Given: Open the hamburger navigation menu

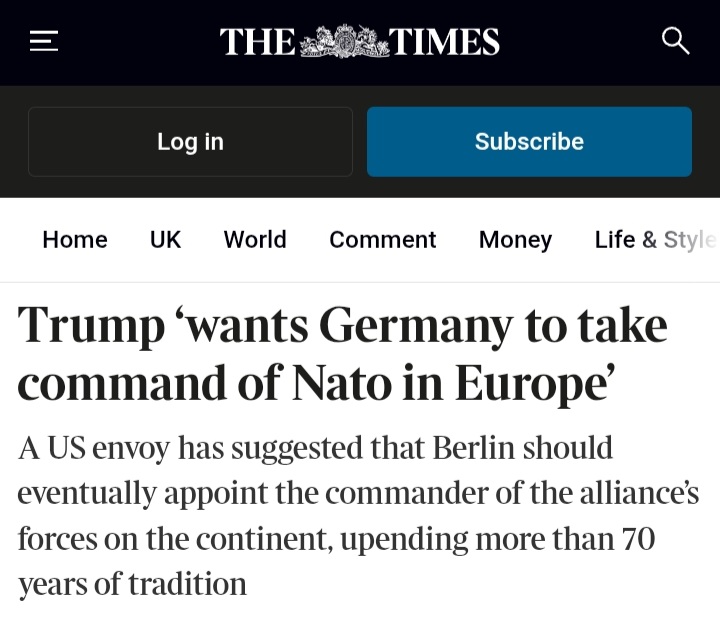Looking at the screenshot, I should pyautogui.click(x=43, y=42).
